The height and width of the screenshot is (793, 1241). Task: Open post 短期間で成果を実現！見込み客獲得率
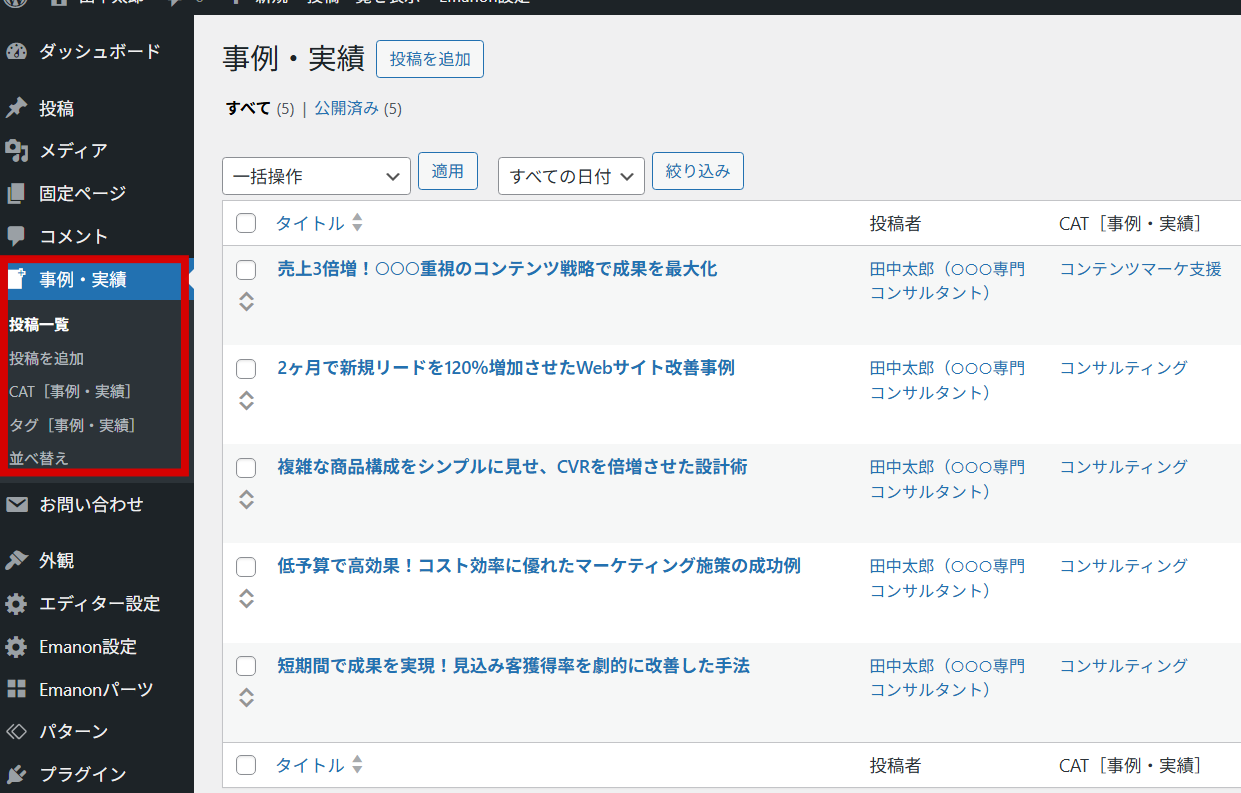pos(513,666)
